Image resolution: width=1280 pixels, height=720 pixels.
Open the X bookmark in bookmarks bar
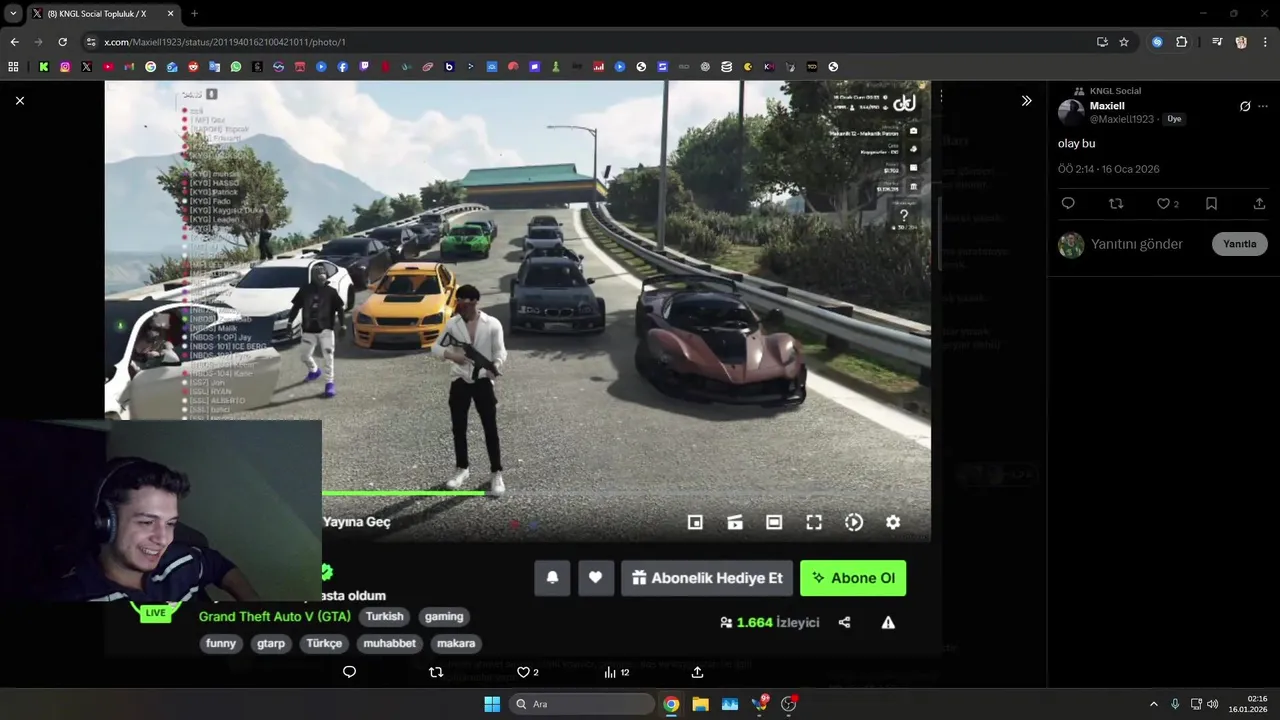click(87, 67)
